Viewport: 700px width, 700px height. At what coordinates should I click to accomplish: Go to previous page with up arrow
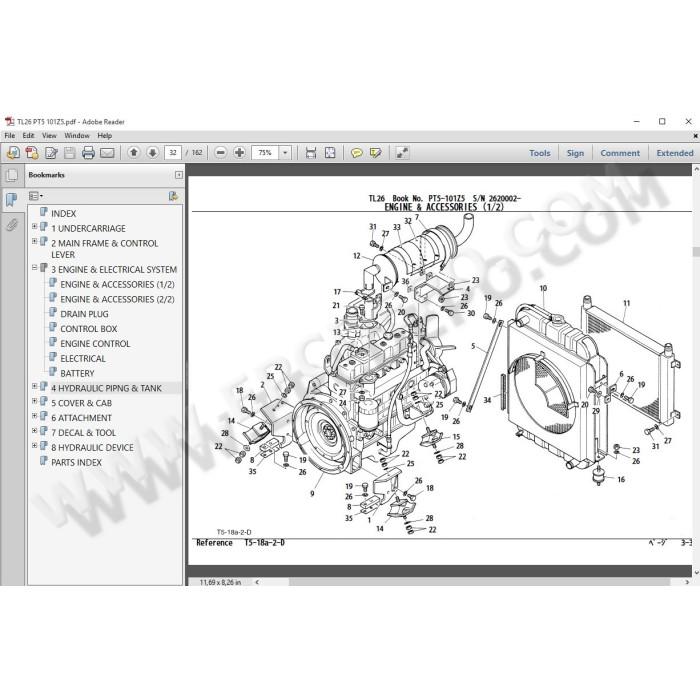[133, 153]
